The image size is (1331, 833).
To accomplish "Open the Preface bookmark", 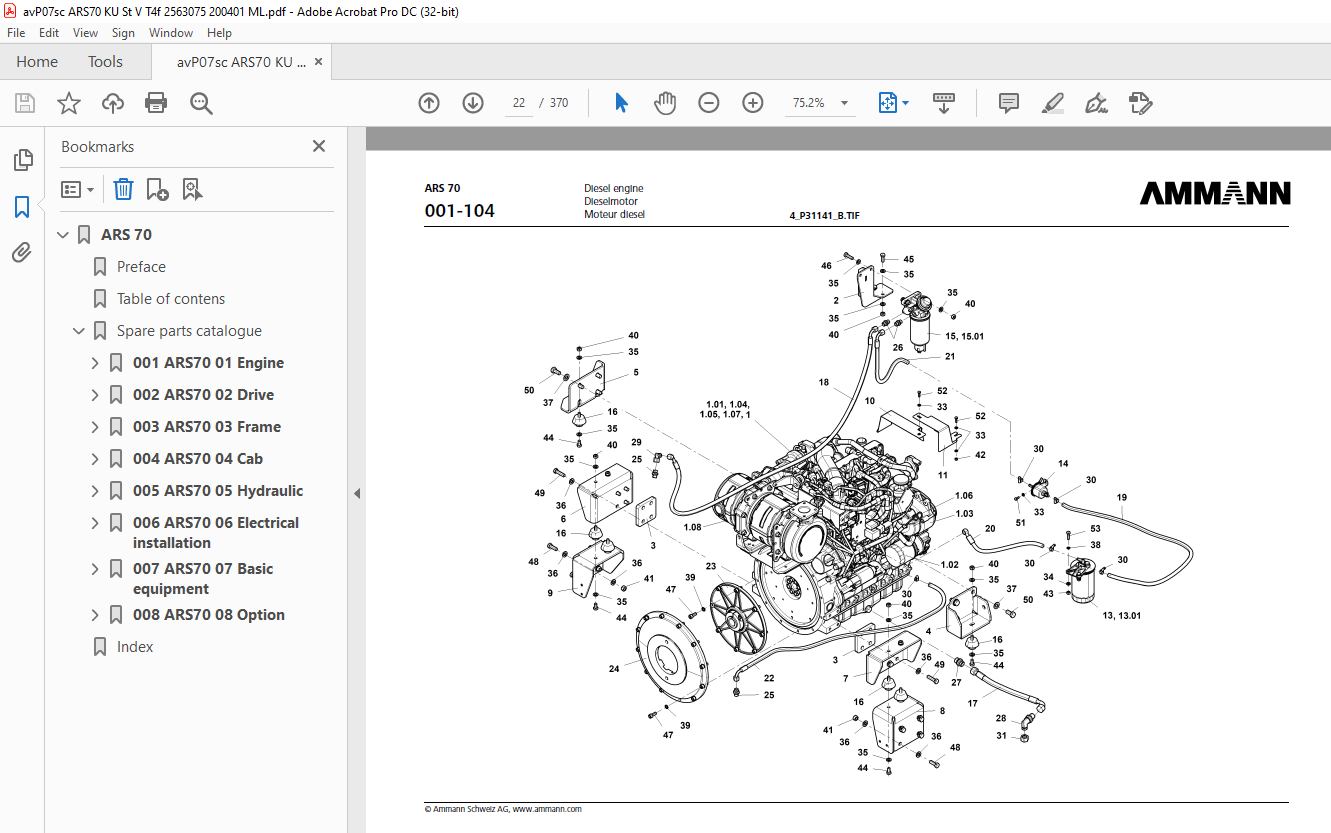I will click(x=141, y=267).
